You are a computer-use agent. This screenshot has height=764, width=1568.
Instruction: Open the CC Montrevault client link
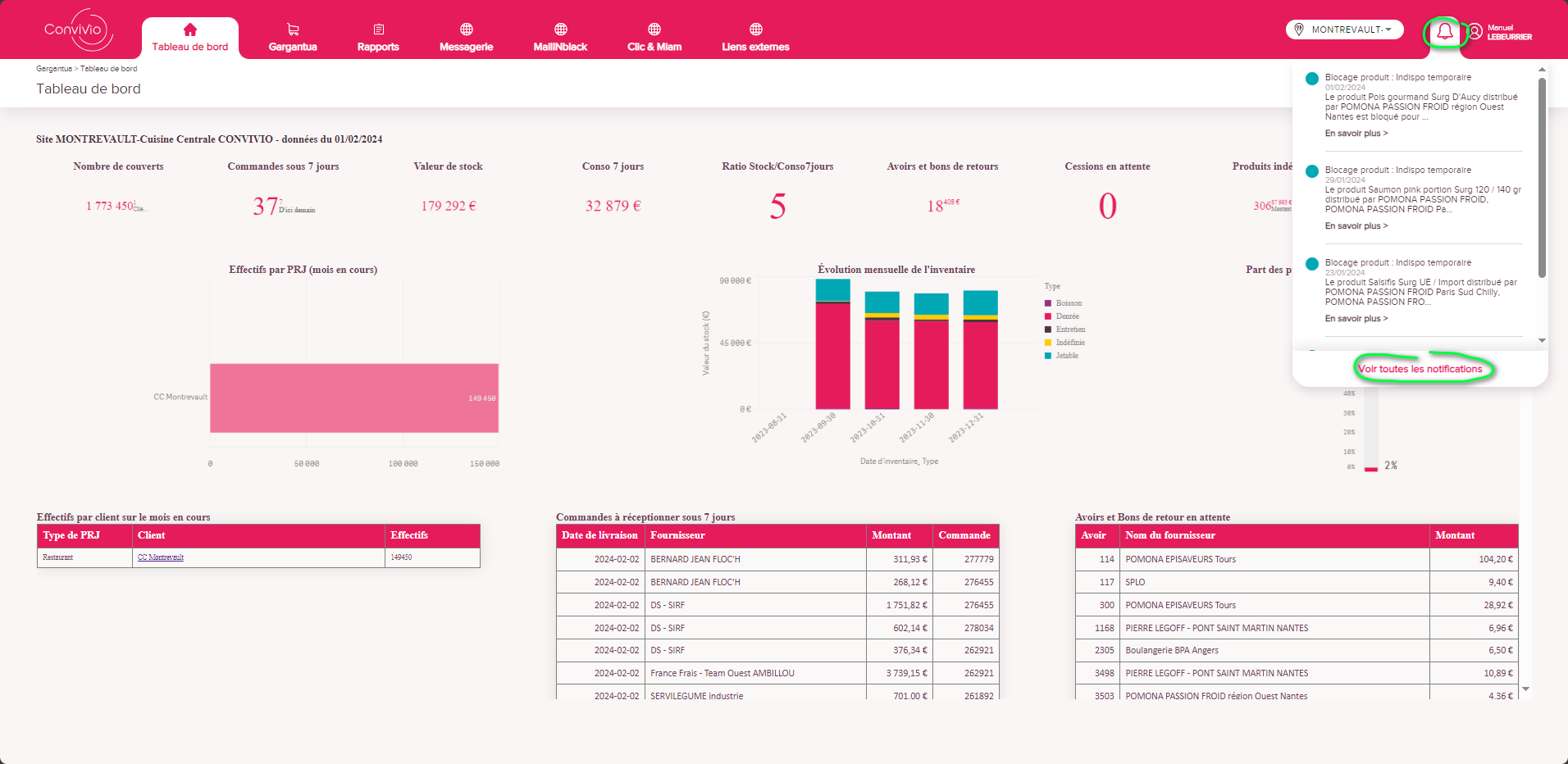pyautogui.click(x=161, y=557)
